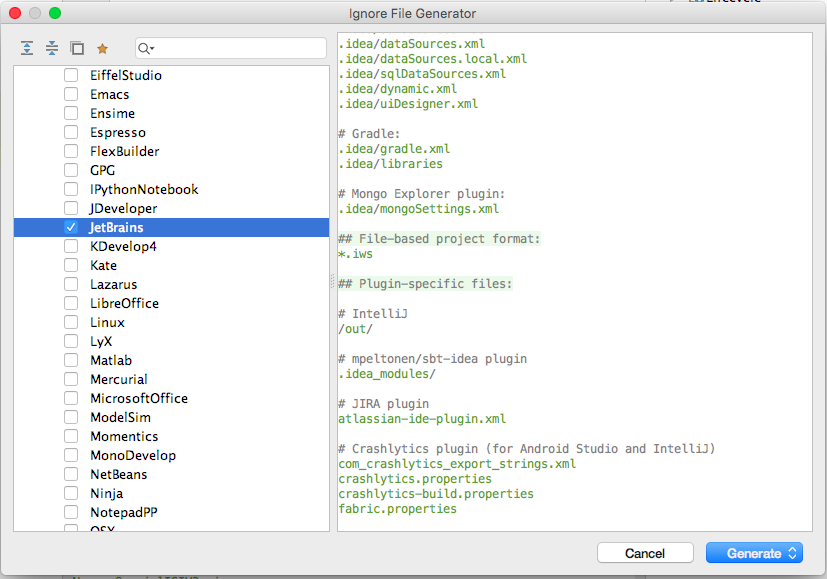Toggle the Matlab checkbox on
Screen dimensions: 827x579
(x=71, y=360)
